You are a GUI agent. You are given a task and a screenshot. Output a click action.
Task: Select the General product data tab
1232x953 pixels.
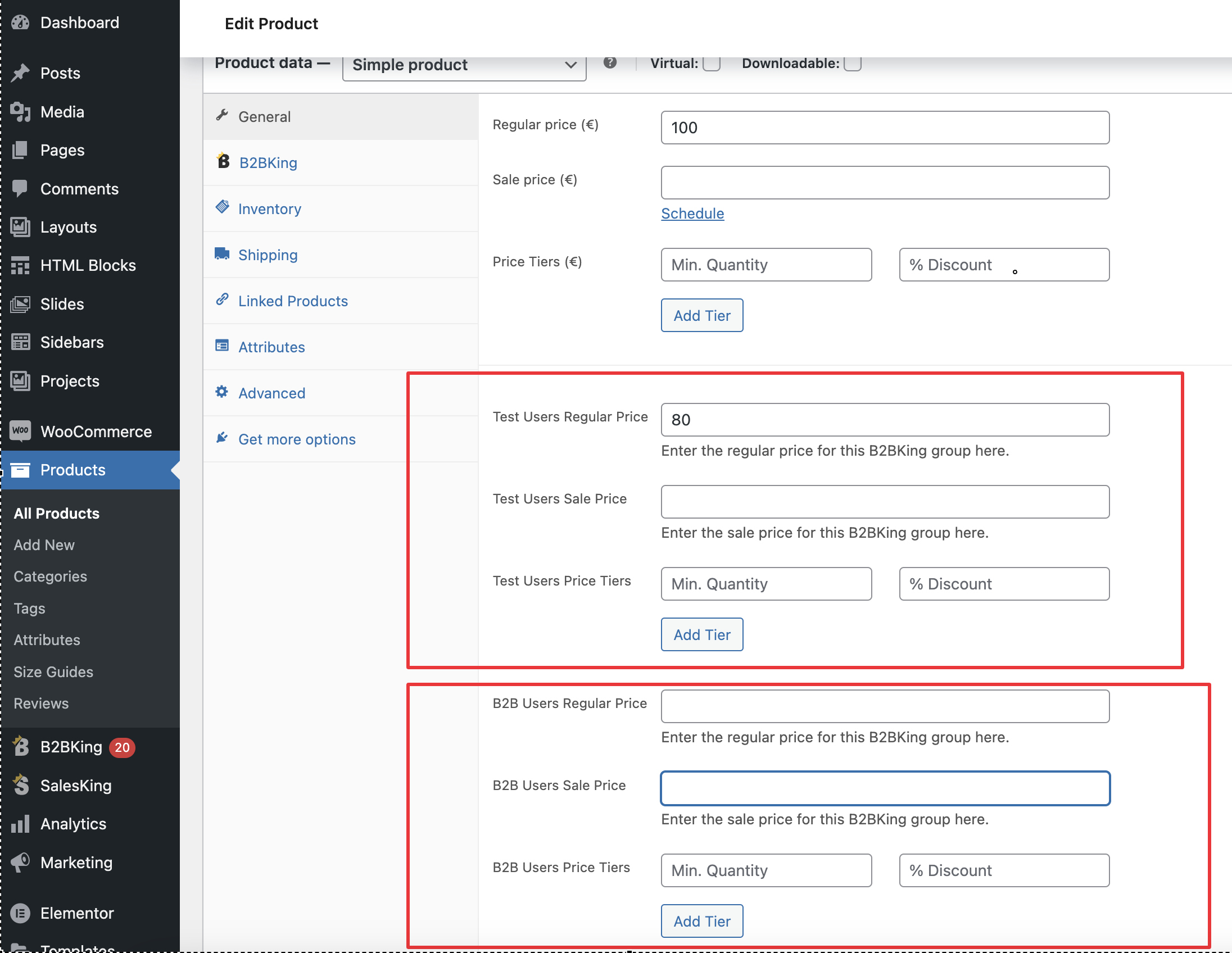[x=341, y=117]
